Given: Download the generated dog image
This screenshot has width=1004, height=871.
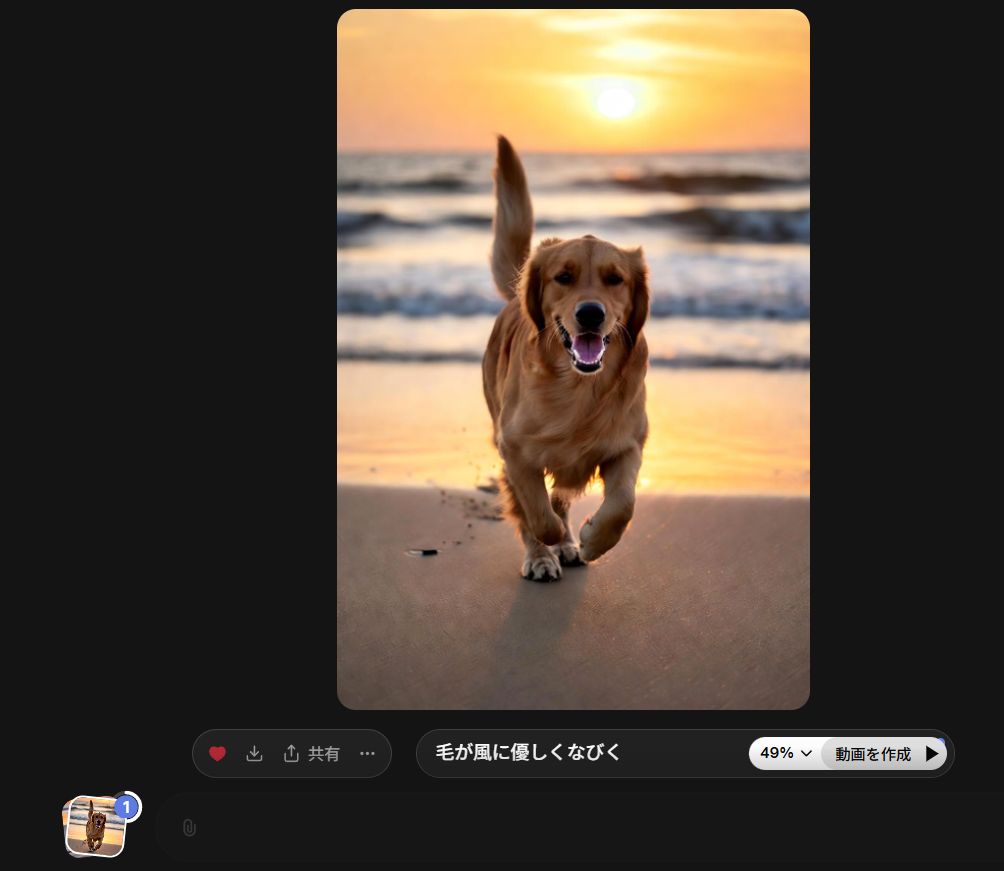Looking at the screenshot, I should point(254,754).
